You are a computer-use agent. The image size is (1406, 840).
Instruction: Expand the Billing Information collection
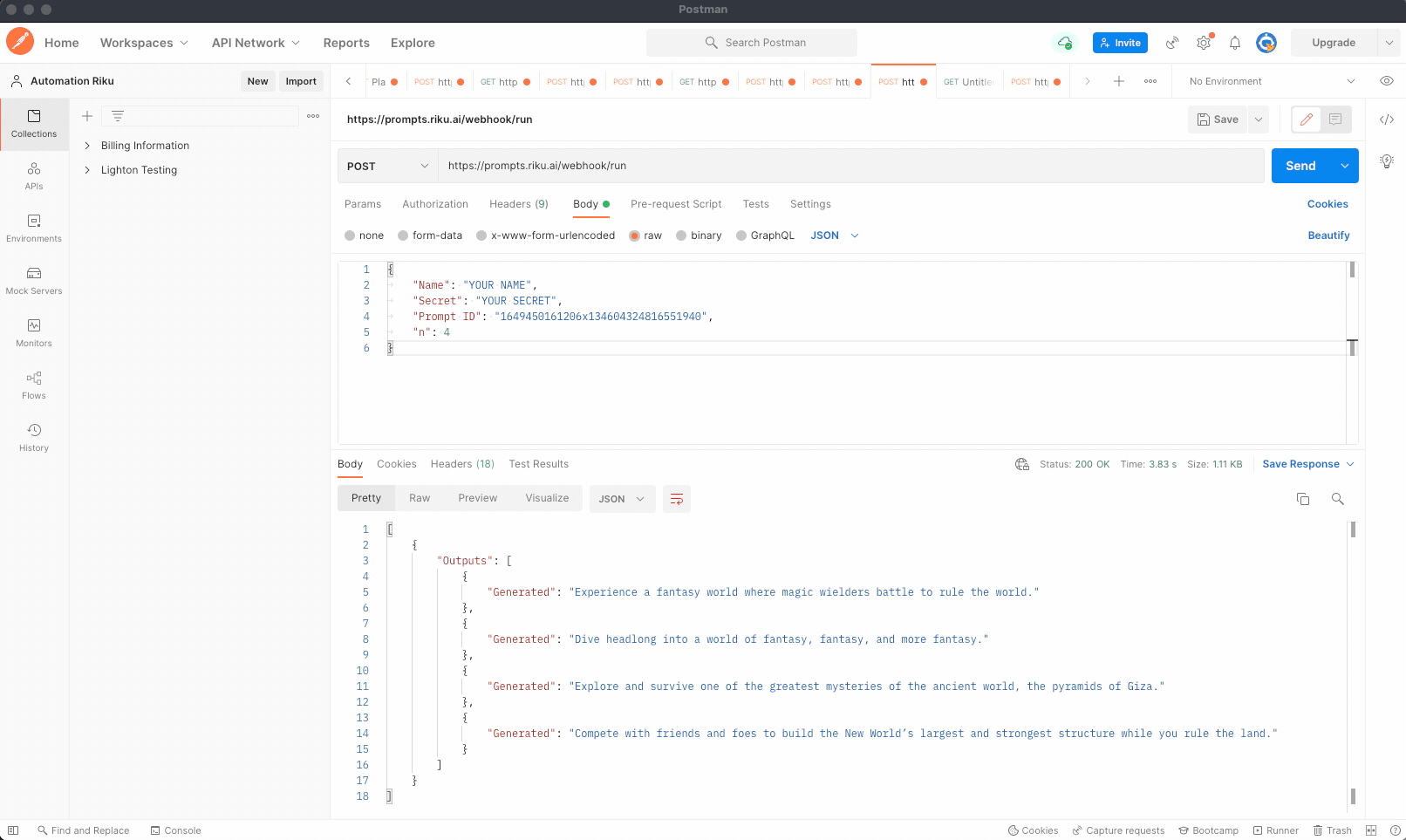87,146
